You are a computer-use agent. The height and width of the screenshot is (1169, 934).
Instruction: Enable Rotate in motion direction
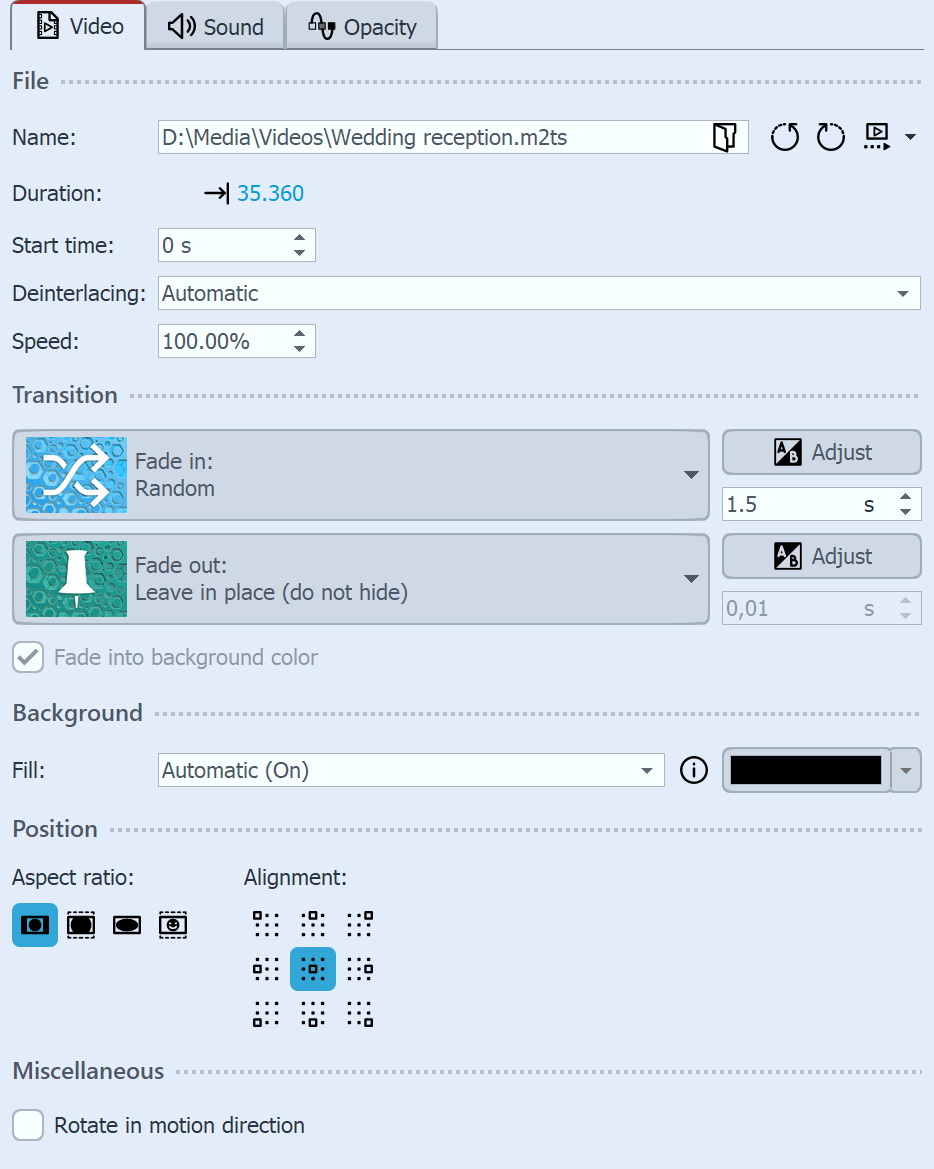click(x=28, y=1125)
